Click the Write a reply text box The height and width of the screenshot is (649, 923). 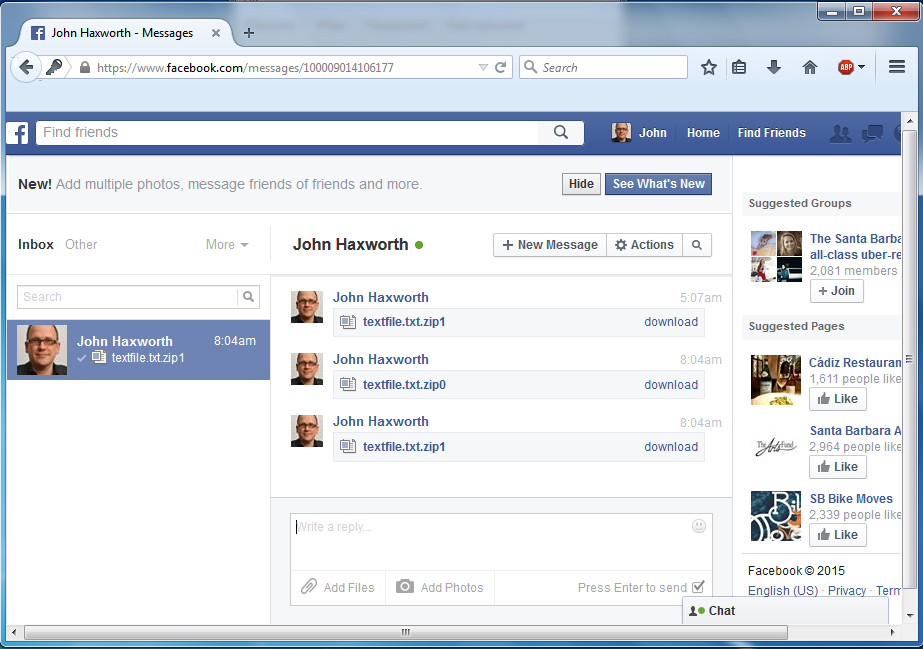[501, 541]
